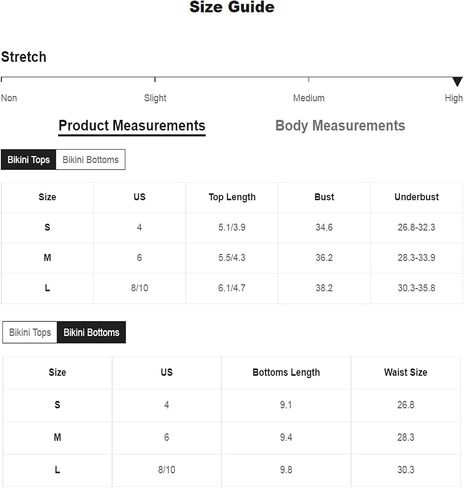The image size is (464, 488).
Task: Click the Bottoms Length column header
Action: pyautogui.click(x=286, y=372)
